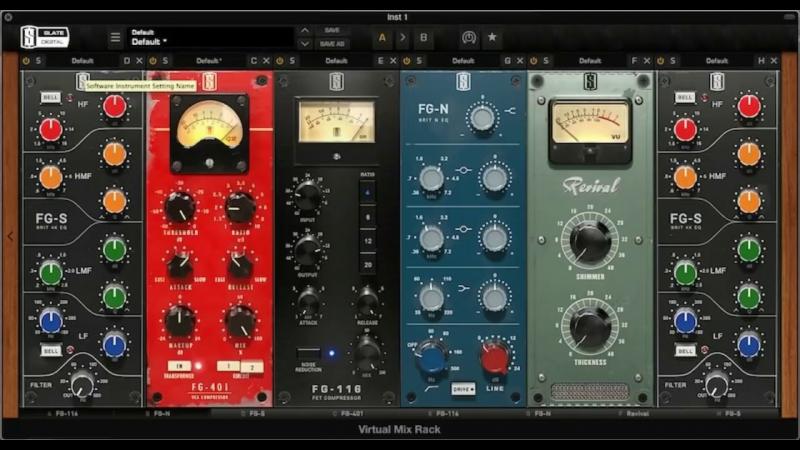Bypass module G with its power button

pyautogui.click(x=407, y=61)
